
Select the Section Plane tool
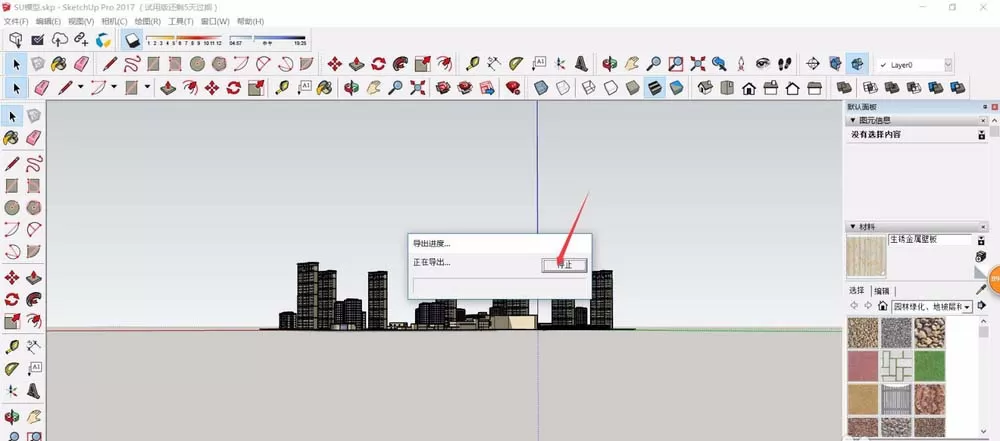[812, 64]
